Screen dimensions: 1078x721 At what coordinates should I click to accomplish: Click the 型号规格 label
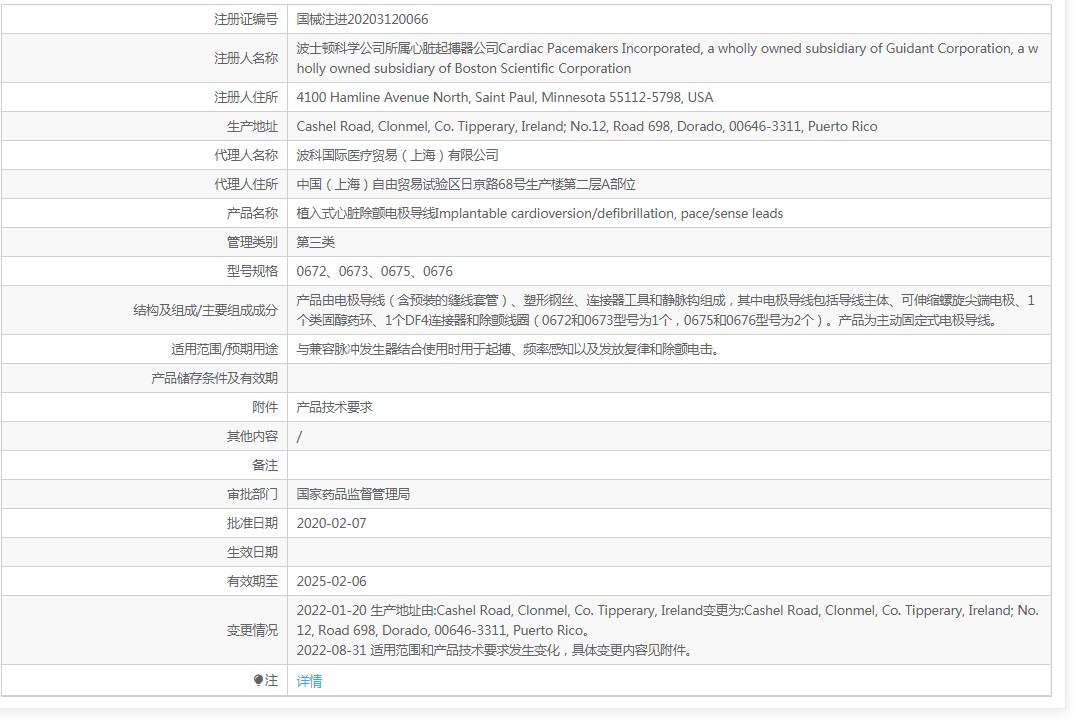(x=252, y=271)
